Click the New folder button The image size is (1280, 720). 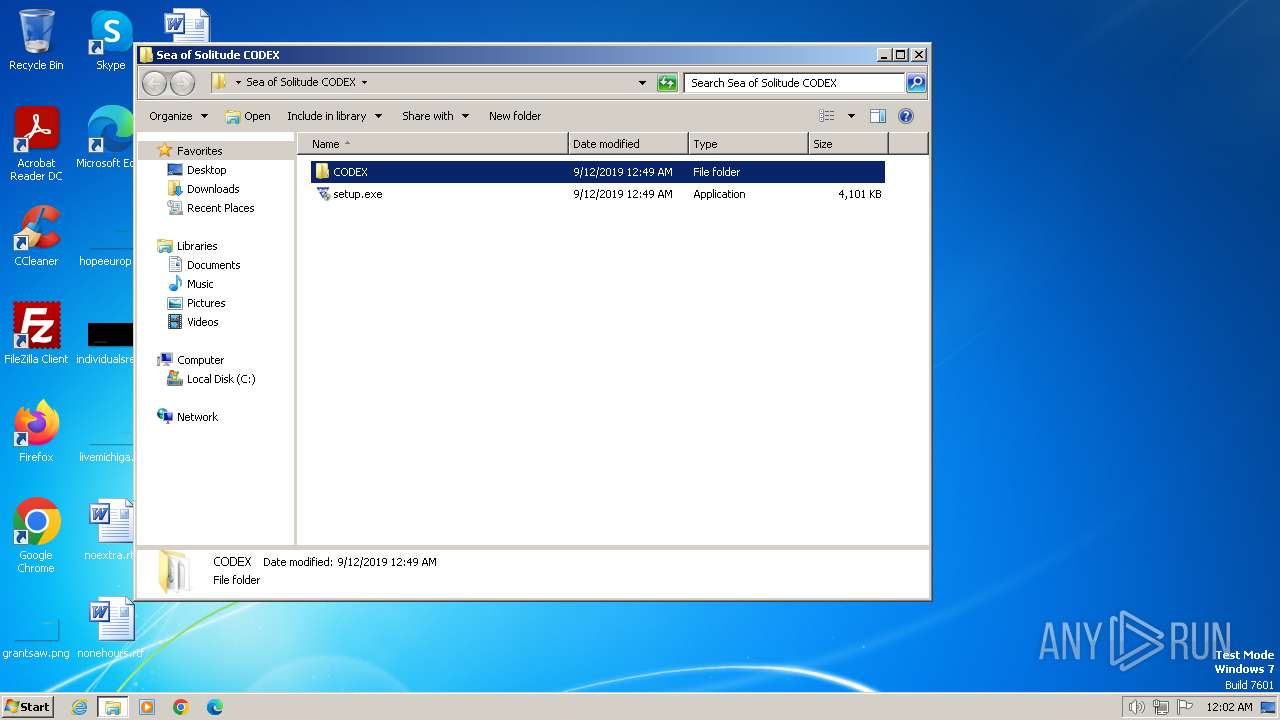515,116
